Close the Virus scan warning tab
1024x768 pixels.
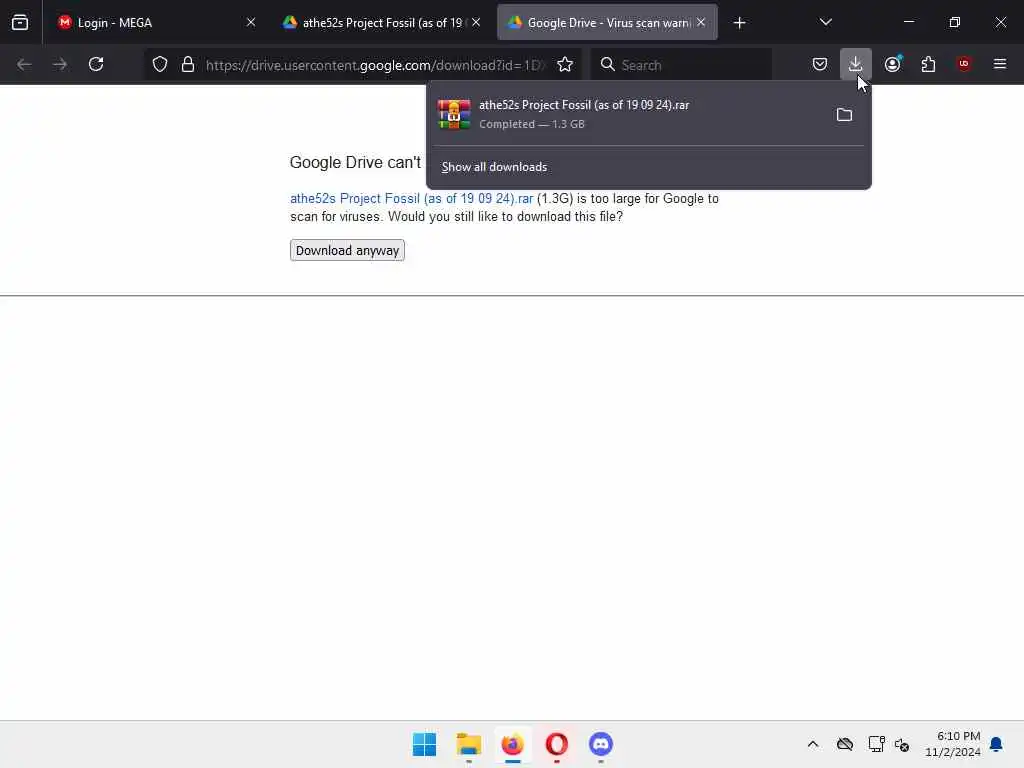(x=701, y=22)
